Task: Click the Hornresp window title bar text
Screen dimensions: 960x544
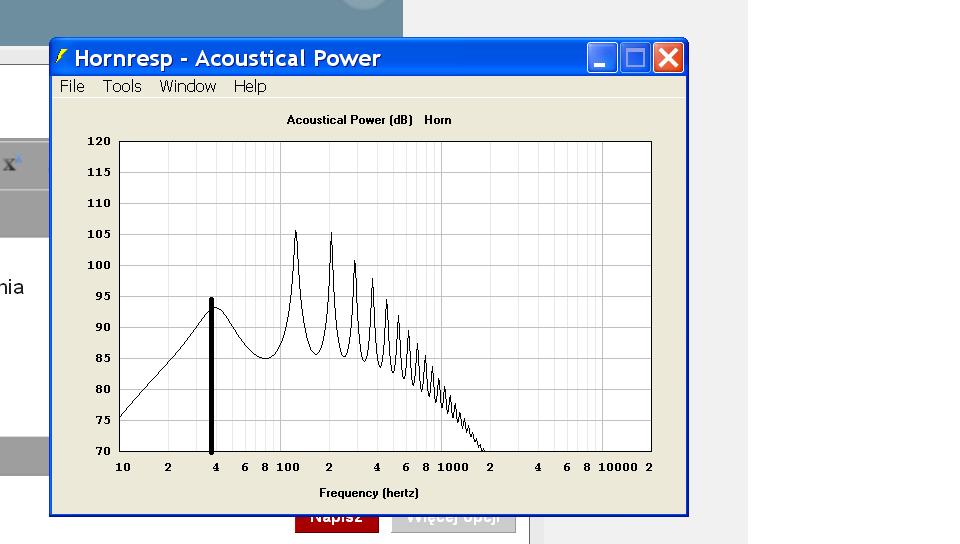Action: (227, 58)
